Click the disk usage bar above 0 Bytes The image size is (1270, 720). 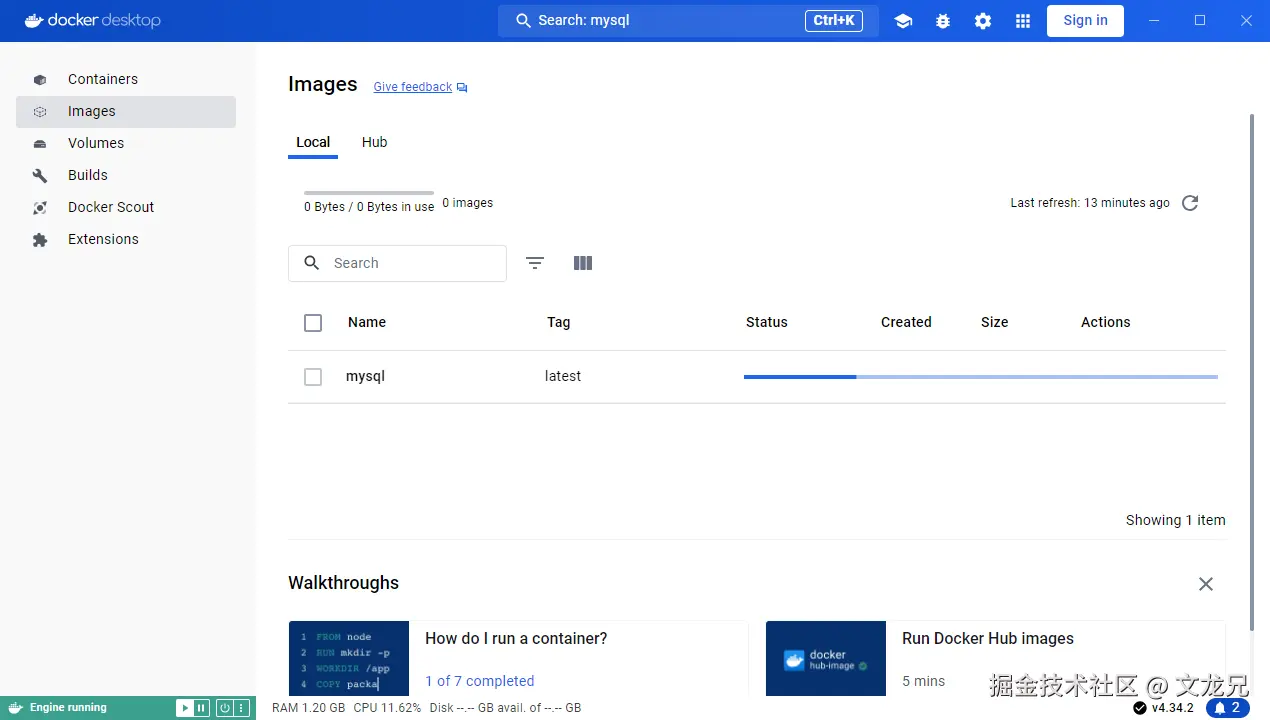(x=369, y=193)
